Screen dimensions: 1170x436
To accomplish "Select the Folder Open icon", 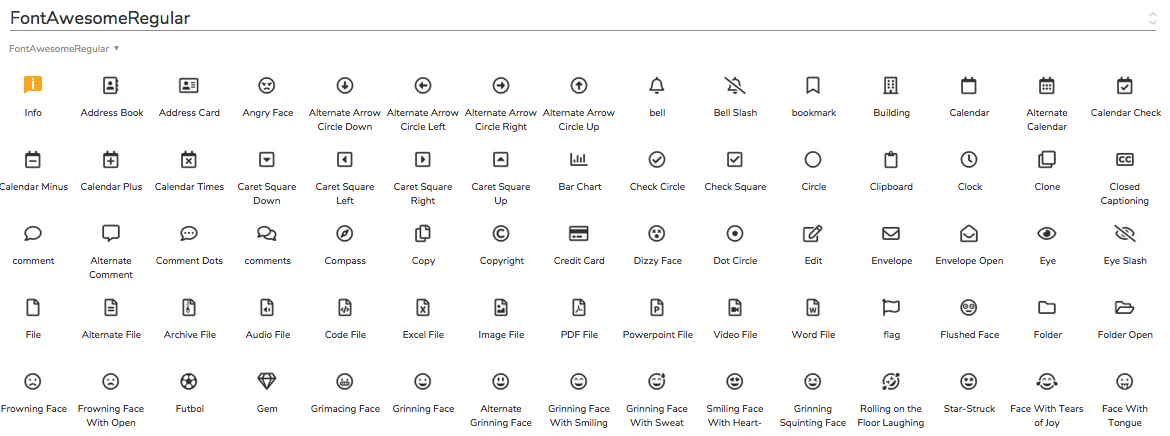I will coord(1124,307).
